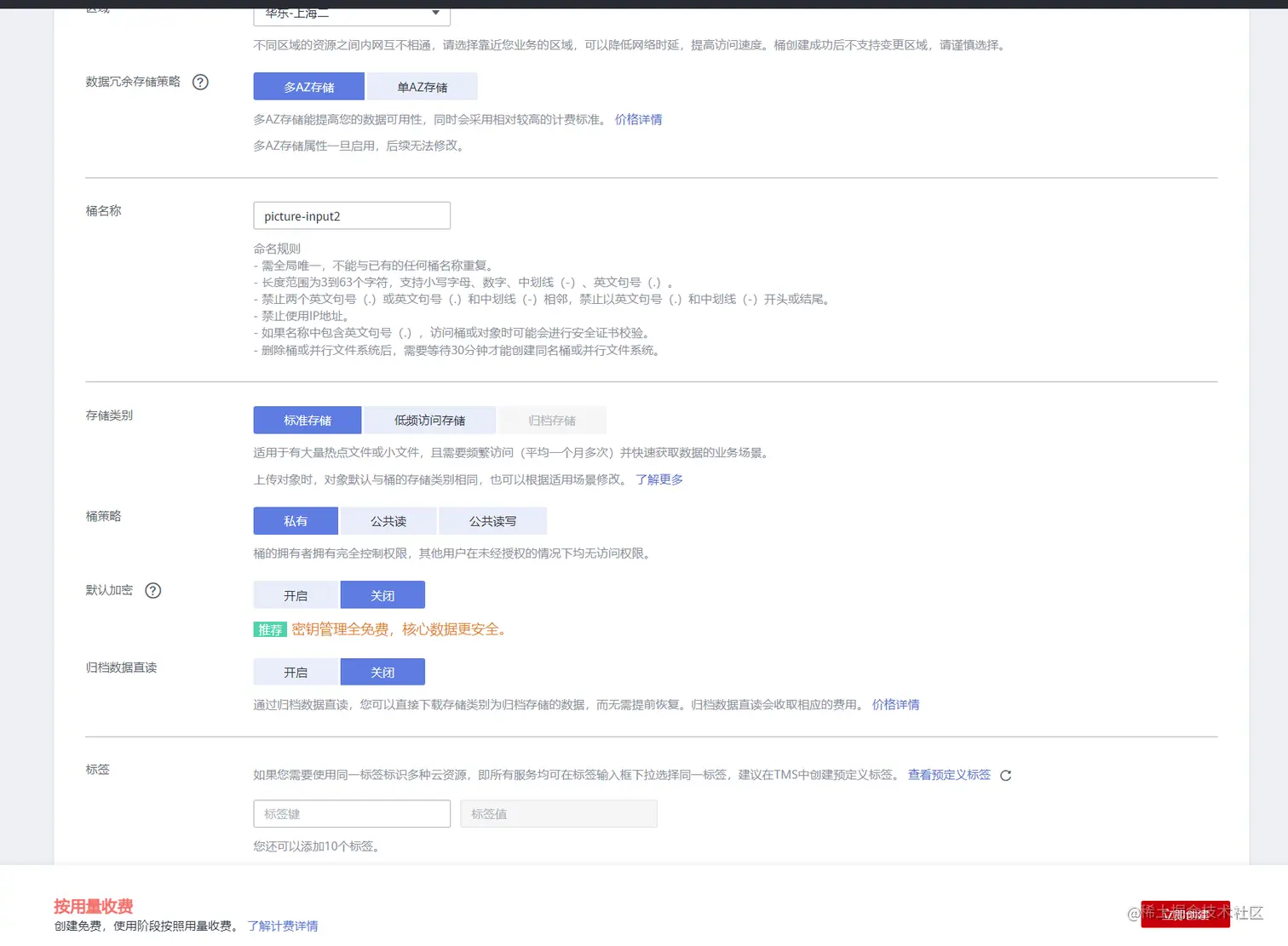1288x946 pixels.
Task: Click the 按用量收费 heading
Action: point(94,906)
